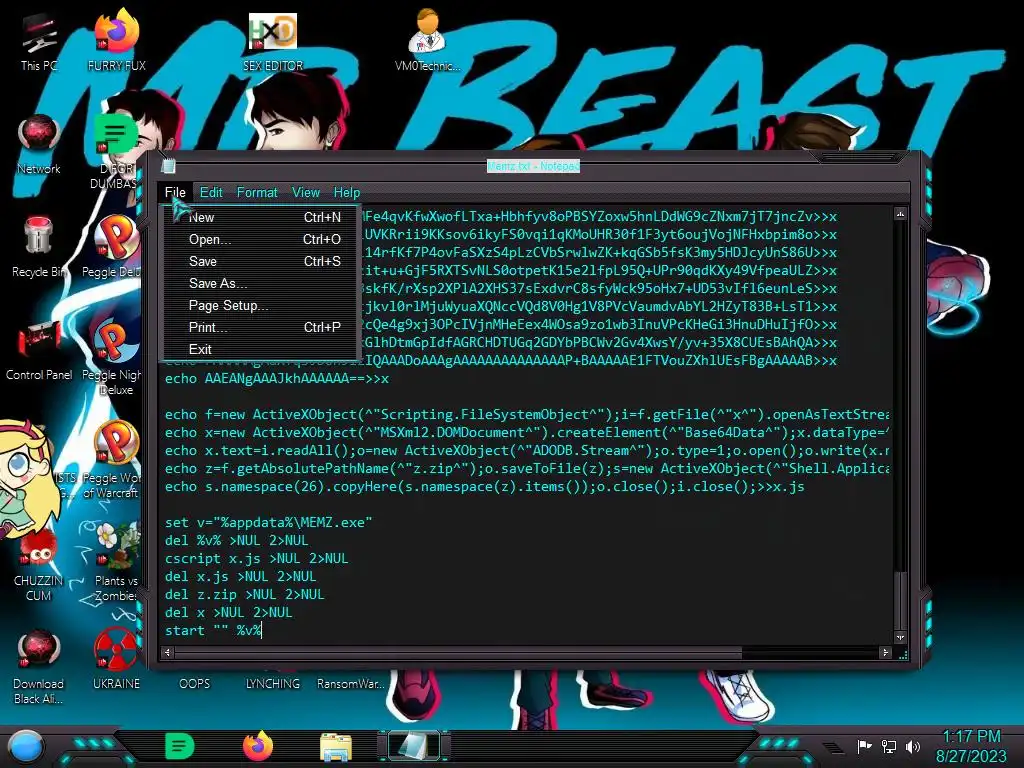
Task: Close the open File menu header
Action: [x=175, y=192]
